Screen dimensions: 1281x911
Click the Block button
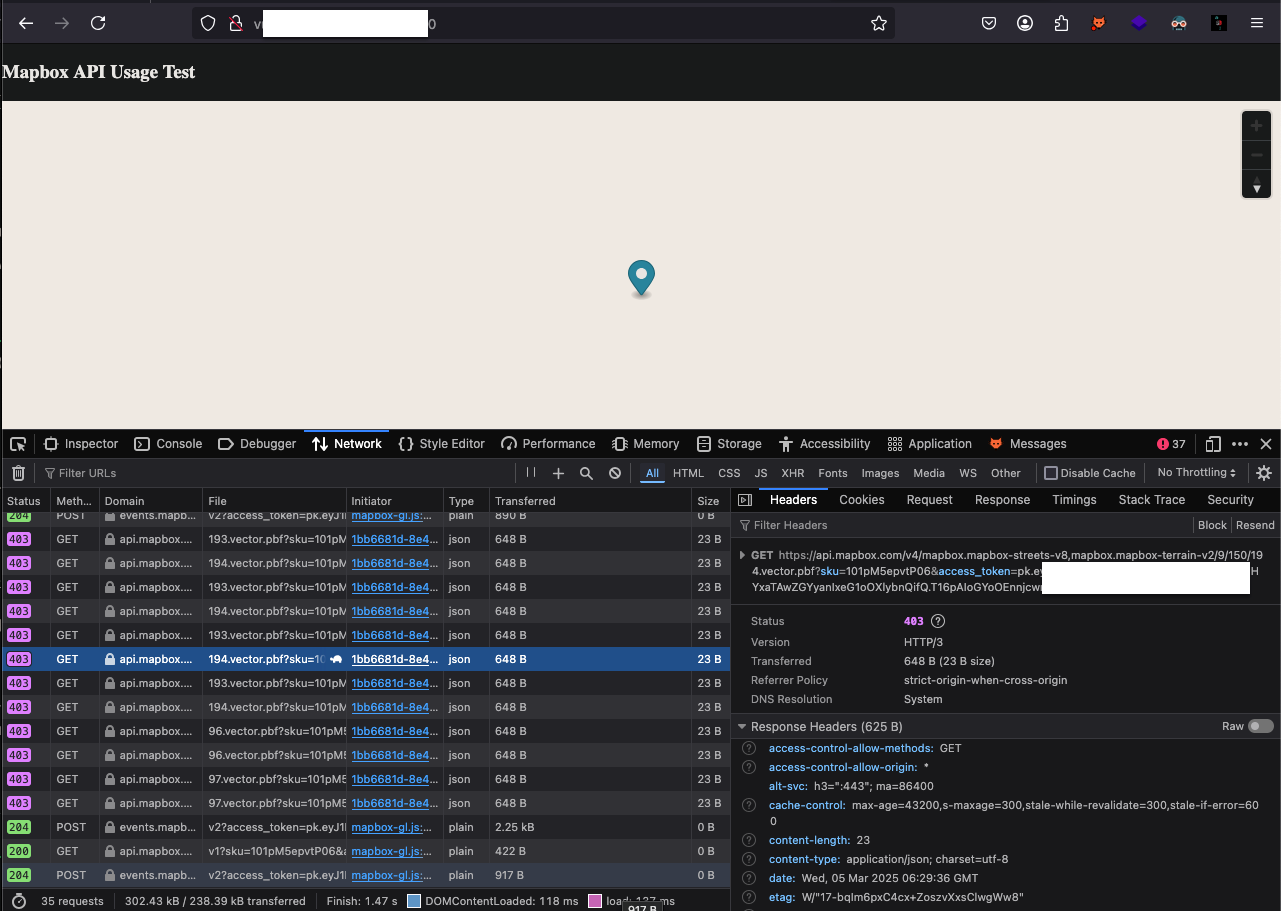click(1212, 525)
